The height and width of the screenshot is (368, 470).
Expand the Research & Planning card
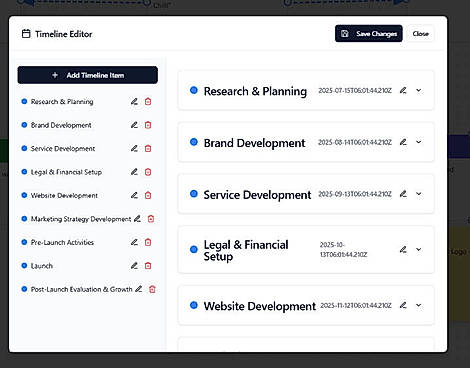(419, 90)
